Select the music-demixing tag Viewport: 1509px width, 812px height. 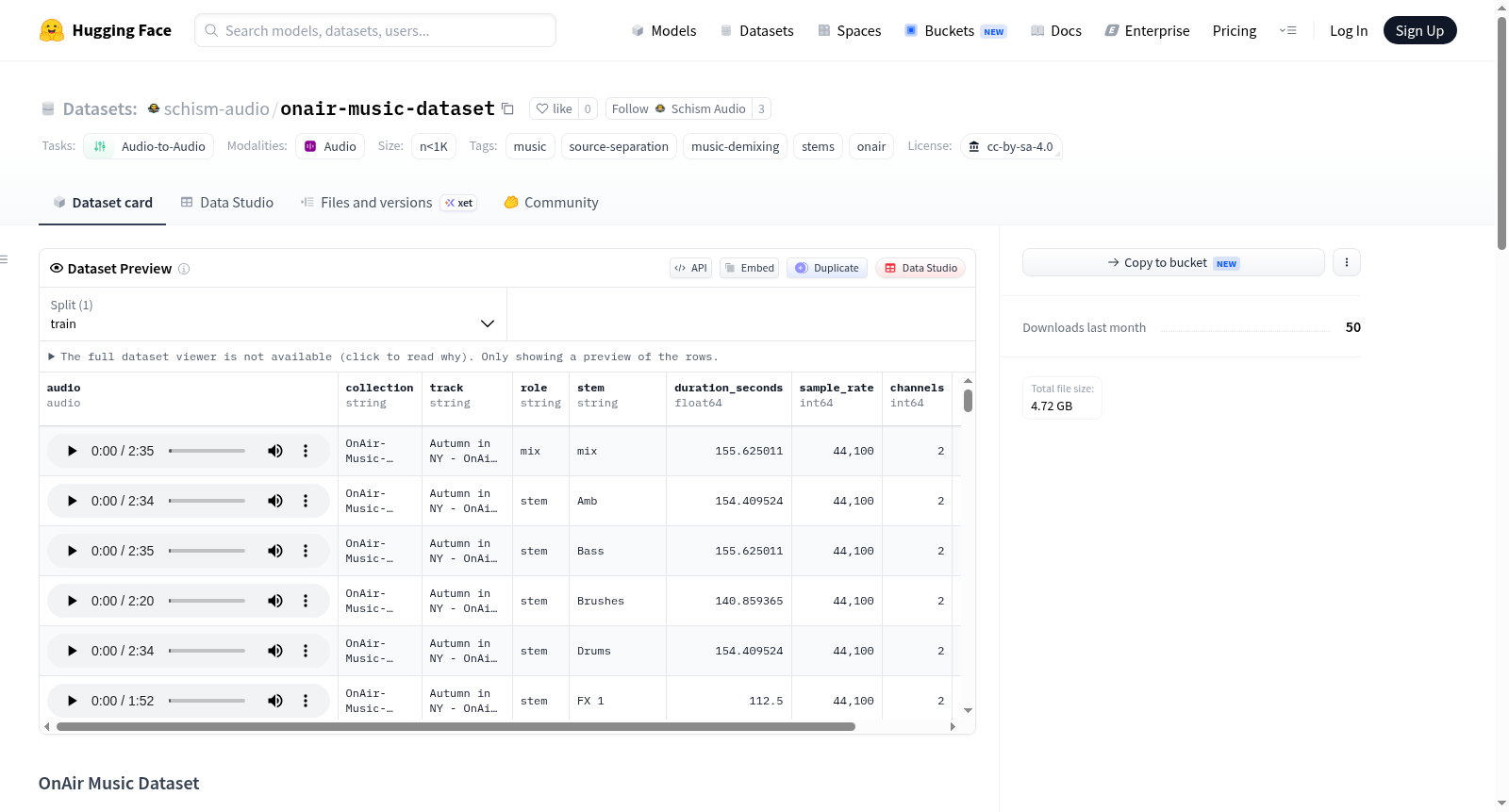tap(735, 146)
